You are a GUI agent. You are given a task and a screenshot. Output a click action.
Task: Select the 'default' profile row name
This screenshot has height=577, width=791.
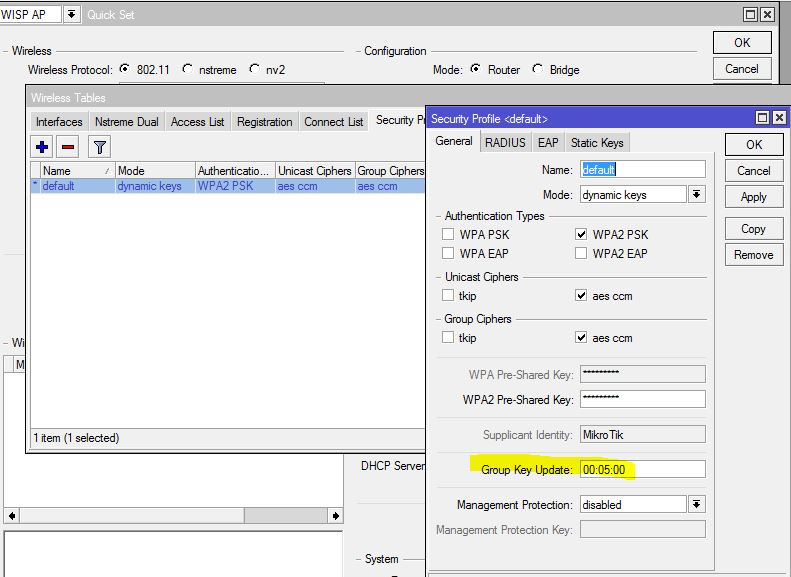(x=58, y=186)
